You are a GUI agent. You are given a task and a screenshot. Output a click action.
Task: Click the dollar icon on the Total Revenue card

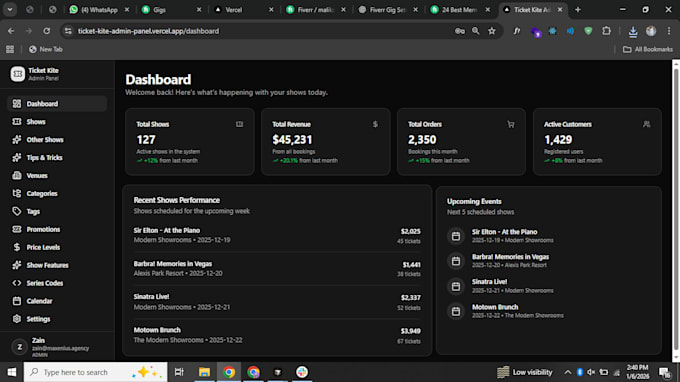(375, 124)
